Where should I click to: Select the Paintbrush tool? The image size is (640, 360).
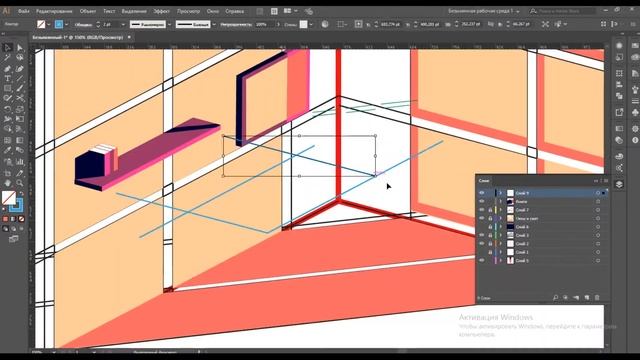[x=20, y=88]
